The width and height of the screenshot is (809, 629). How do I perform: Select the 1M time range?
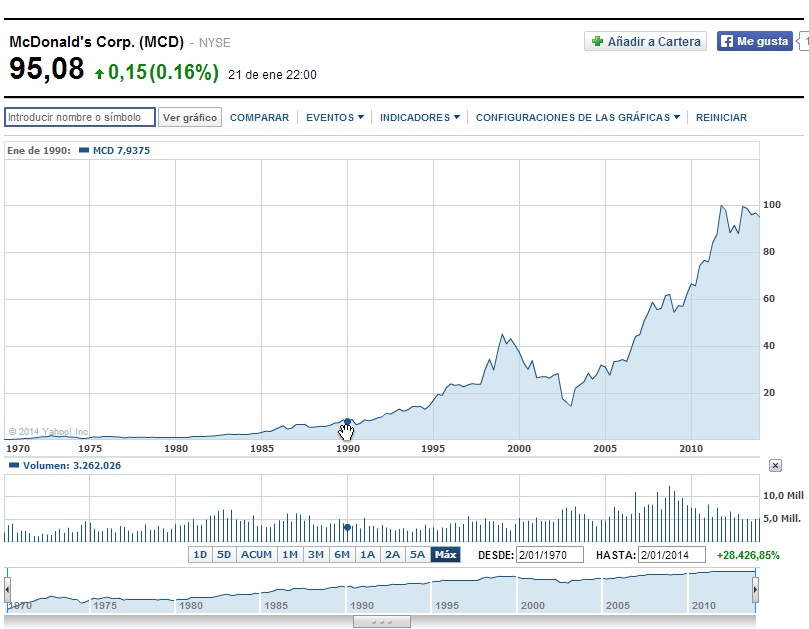(290, 555)
